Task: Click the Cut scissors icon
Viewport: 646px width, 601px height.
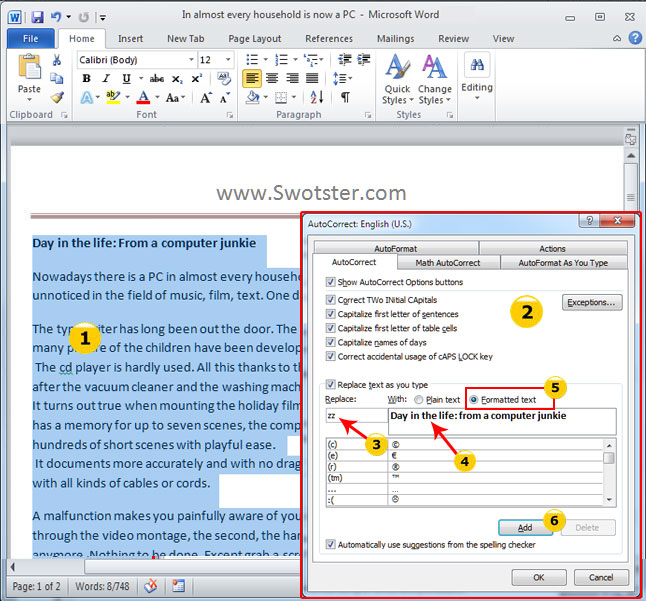Action: click(57, 61)
